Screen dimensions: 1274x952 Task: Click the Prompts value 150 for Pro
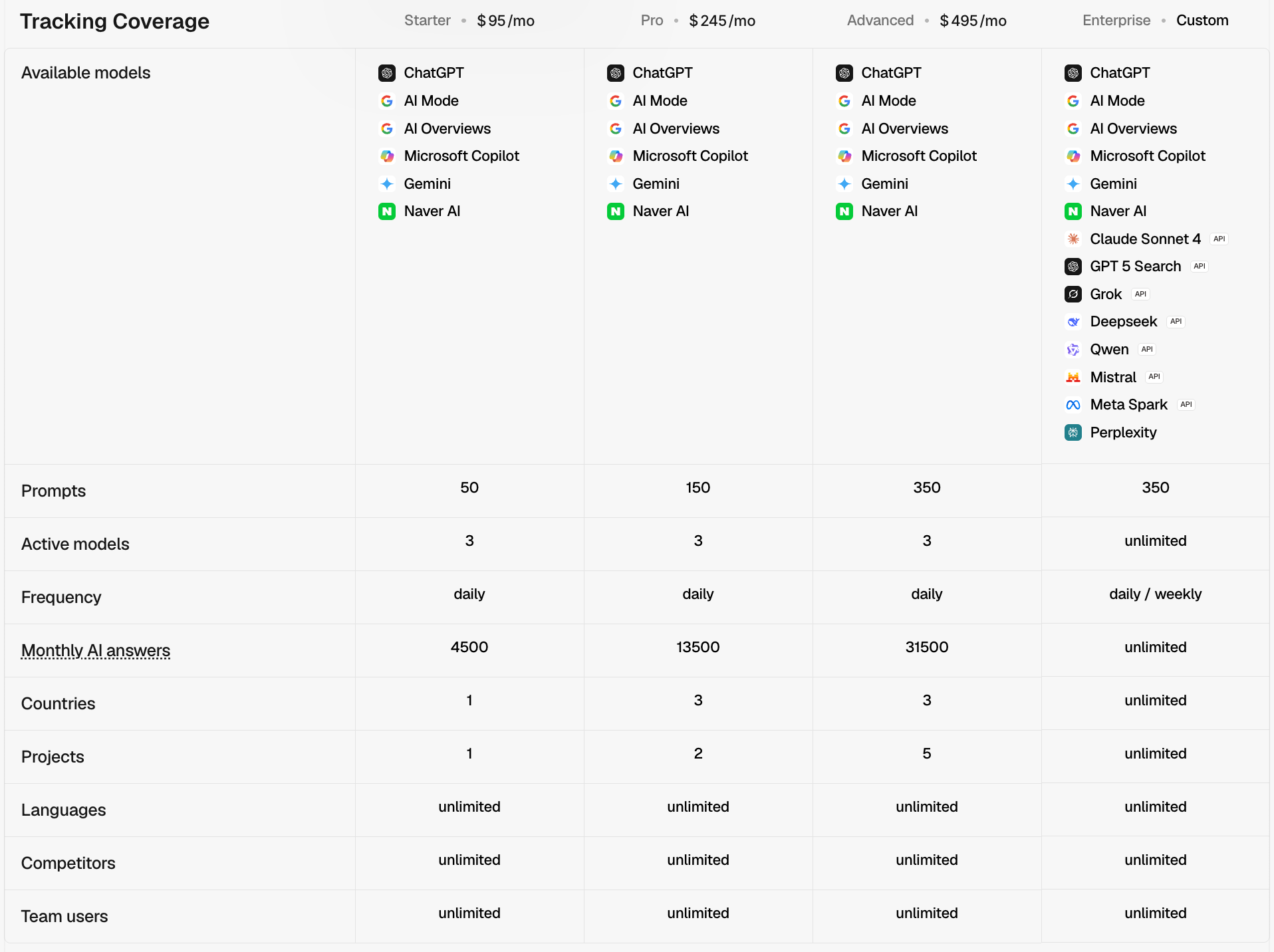pos(698,488)
